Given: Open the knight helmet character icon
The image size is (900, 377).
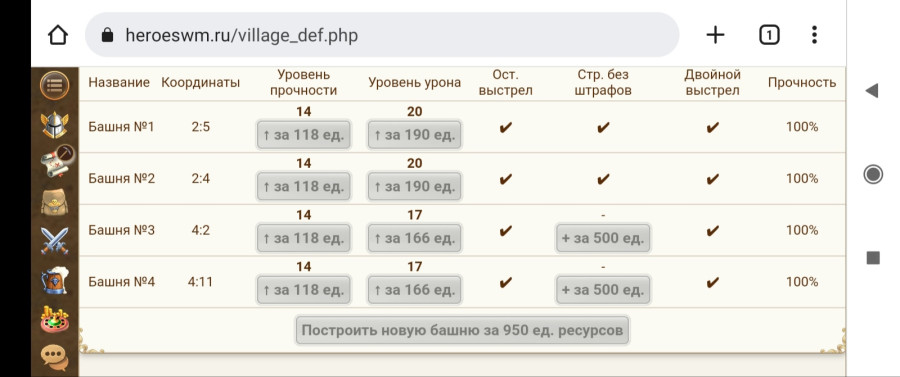Looking at the screenshot, I should coord(55,124).
